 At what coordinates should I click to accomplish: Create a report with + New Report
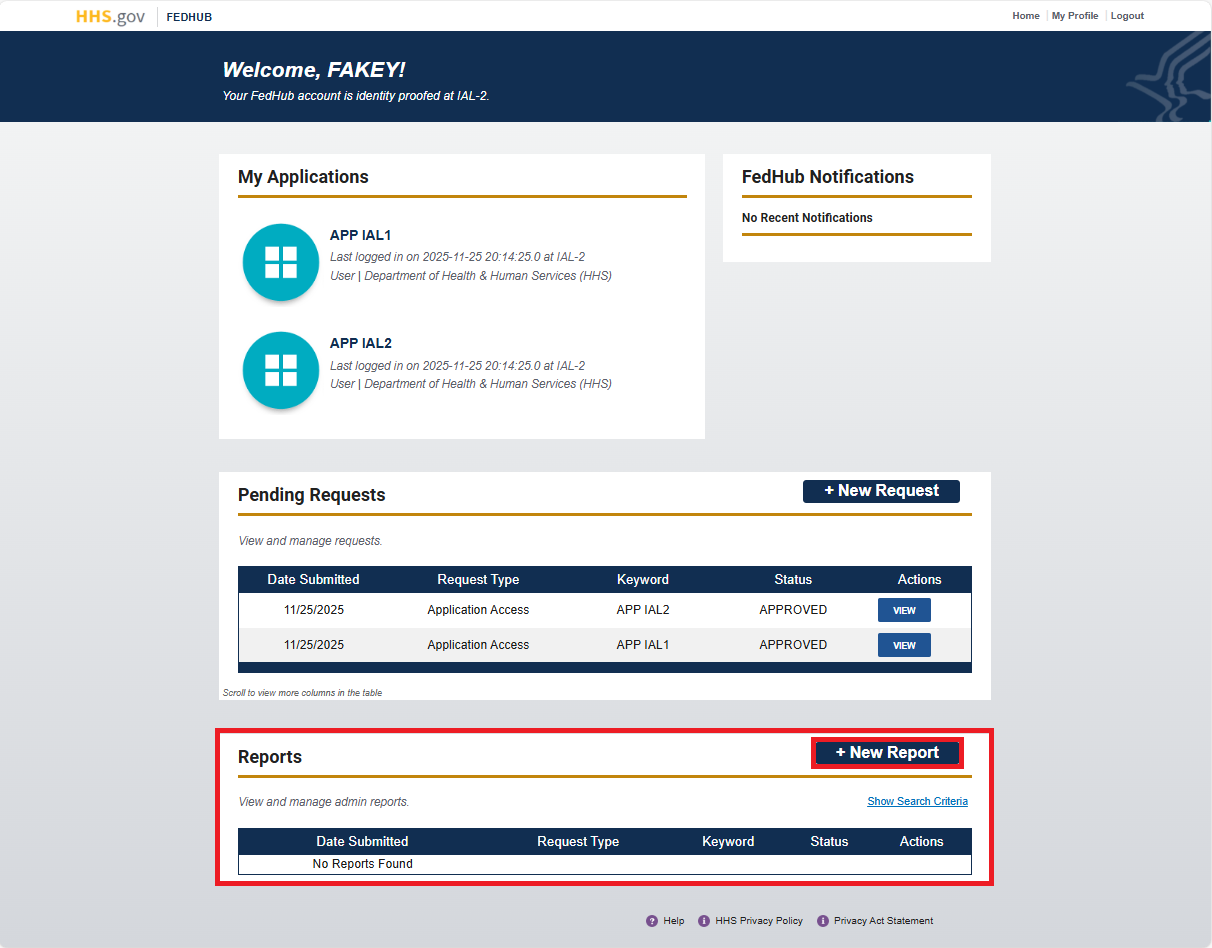(x=887, y=753)
